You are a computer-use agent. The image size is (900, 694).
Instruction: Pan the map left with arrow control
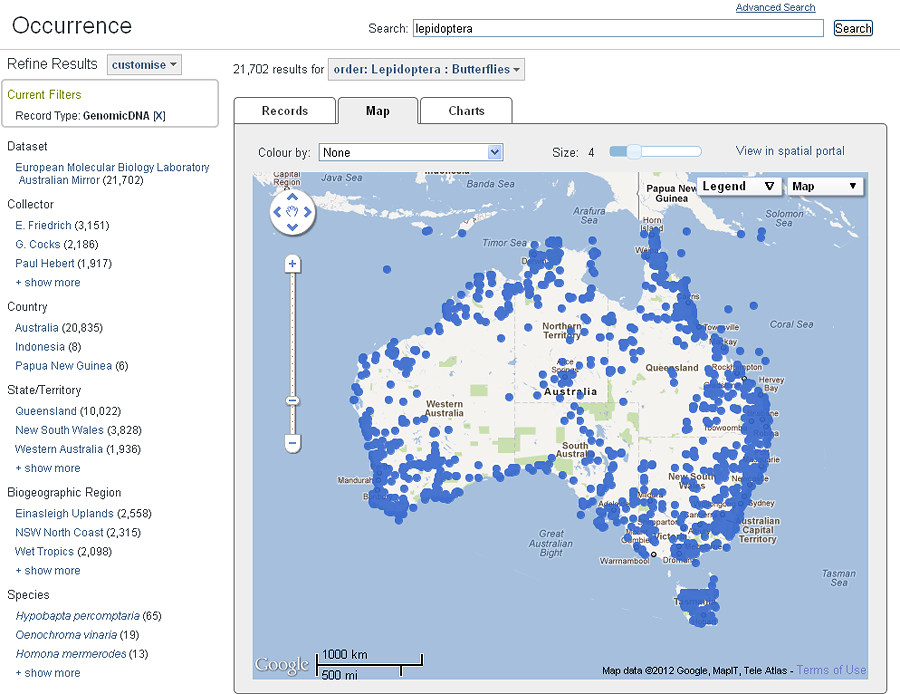(278, 211)
